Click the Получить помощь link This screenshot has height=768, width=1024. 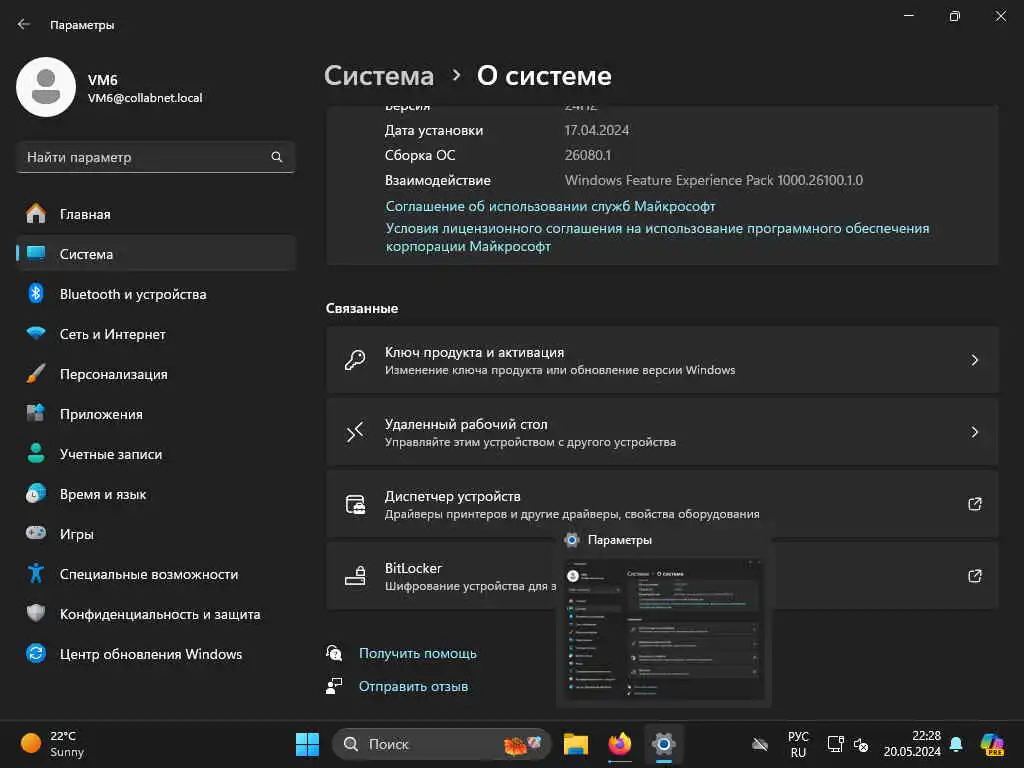(x=417, y=653)
